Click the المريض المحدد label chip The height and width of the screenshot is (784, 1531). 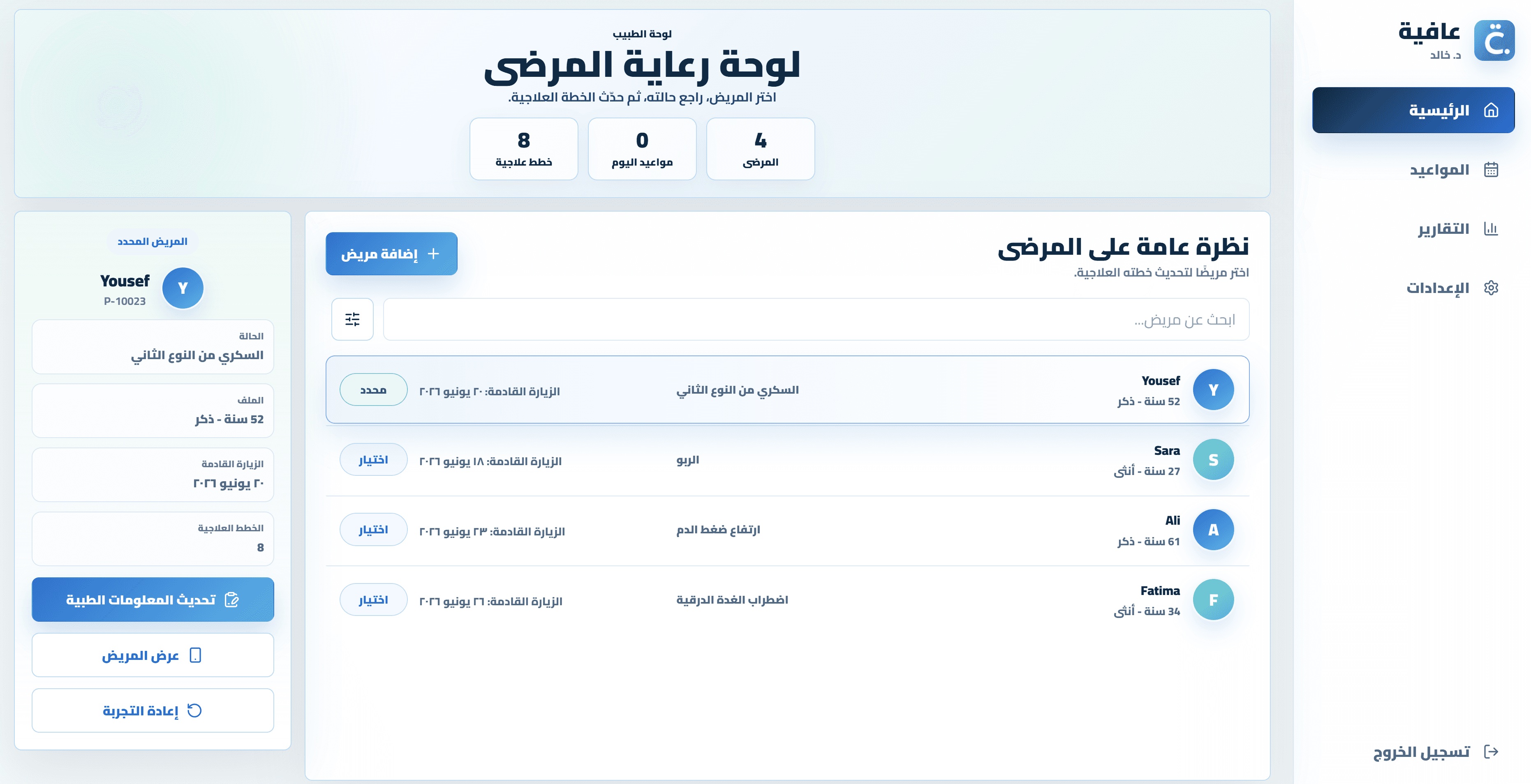coord(153,241)
